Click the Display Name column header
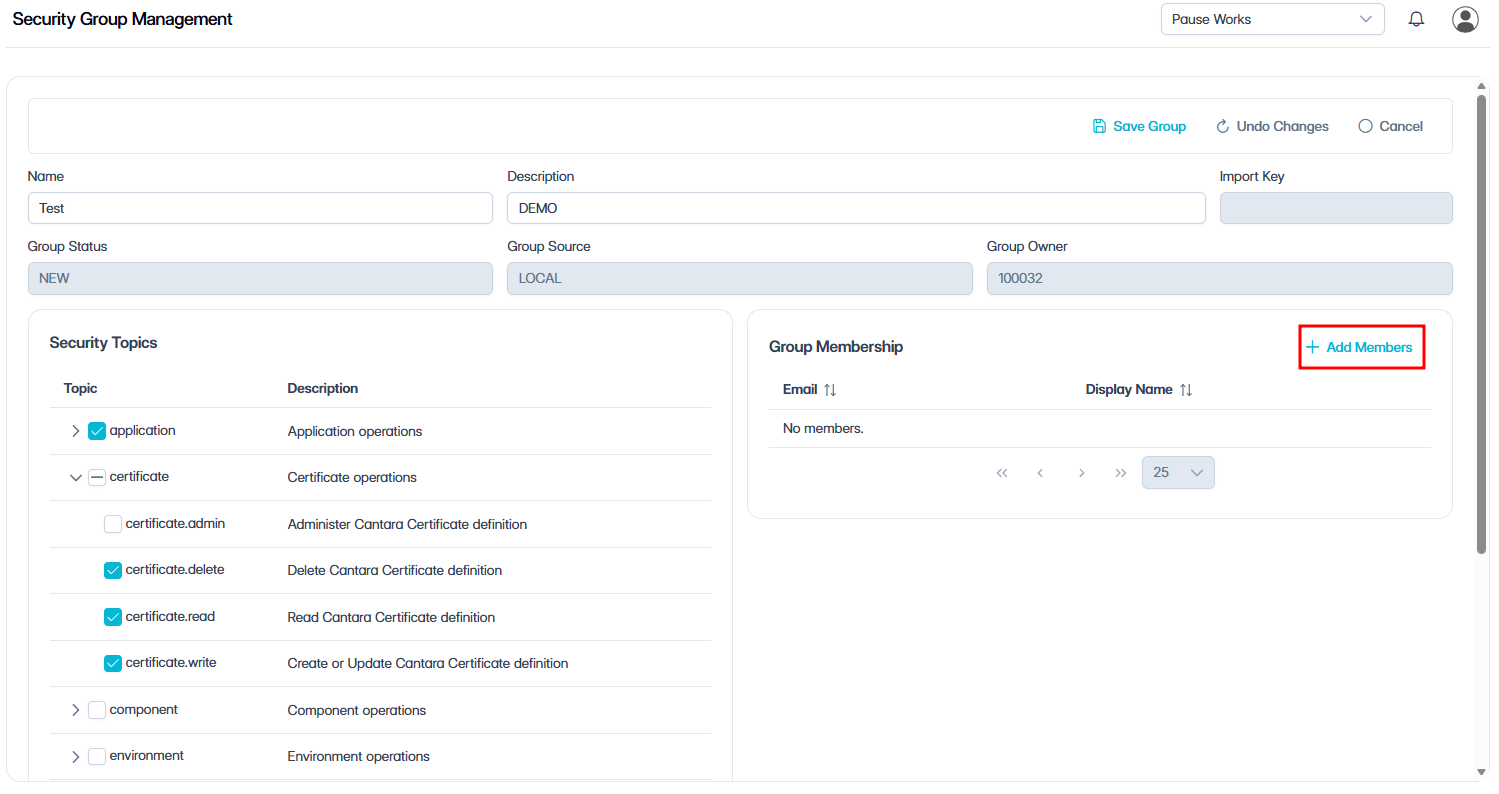Image resolution: width=1499 pixels, height=794 pixels. [x=1129, y=390]
